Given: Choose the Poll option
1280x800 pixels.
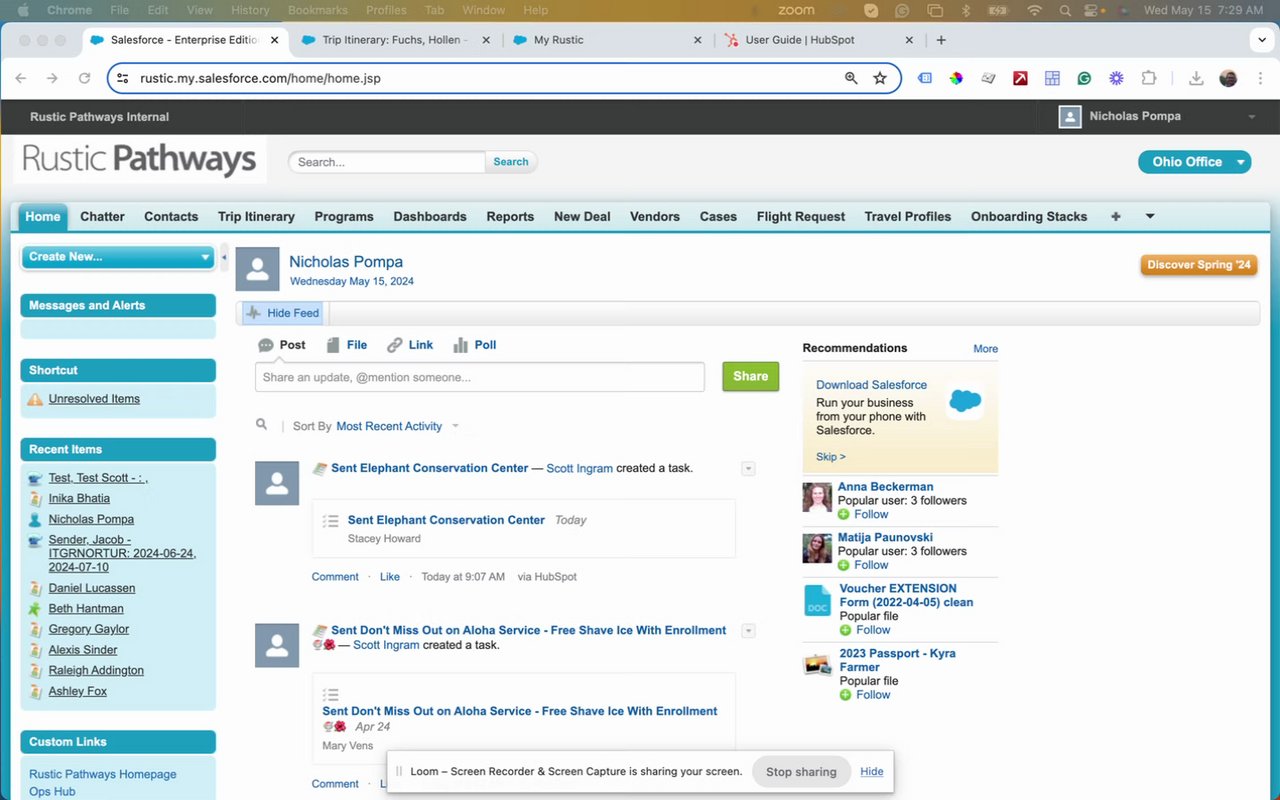Looking at the screenshot, I should coord(474,345).
